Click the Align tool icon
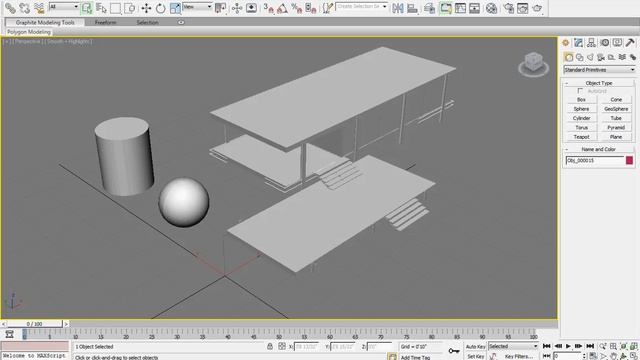The width and height of the screenshot is (640, 360). click(412, 8)
